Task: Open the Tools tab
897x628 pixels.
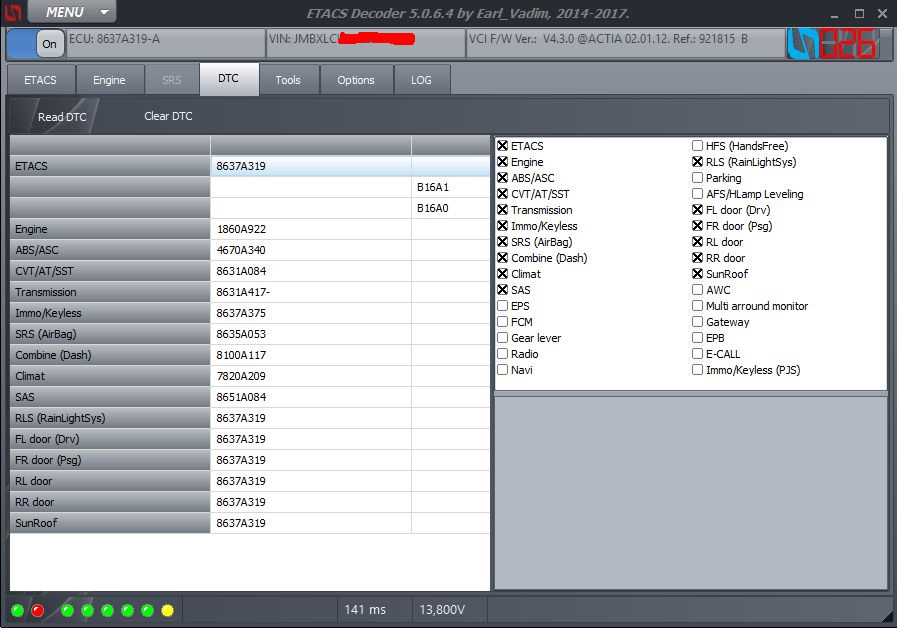Action: point(288,80)
